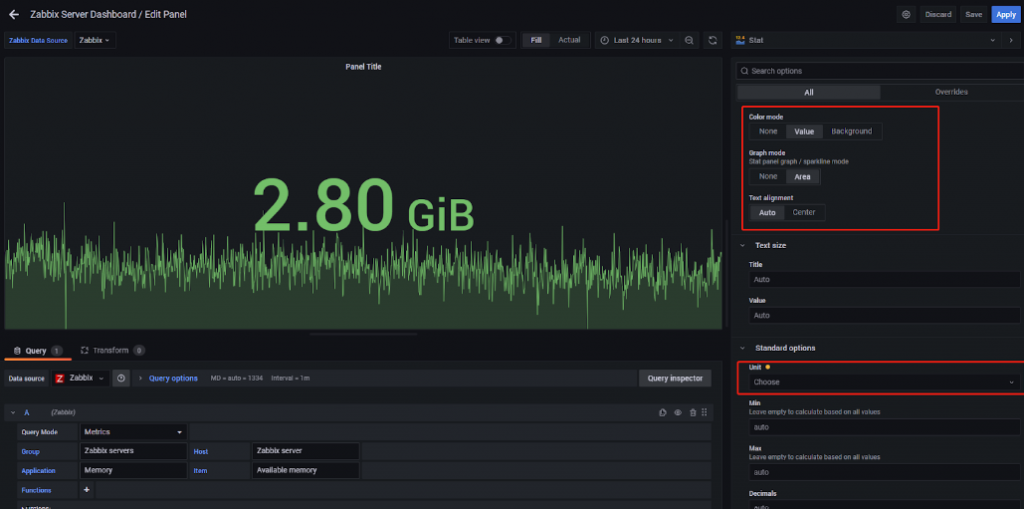Viewport: 1024px width, 509px height.
Task: Grab the query A drag handle
Action: click(704, 412)
